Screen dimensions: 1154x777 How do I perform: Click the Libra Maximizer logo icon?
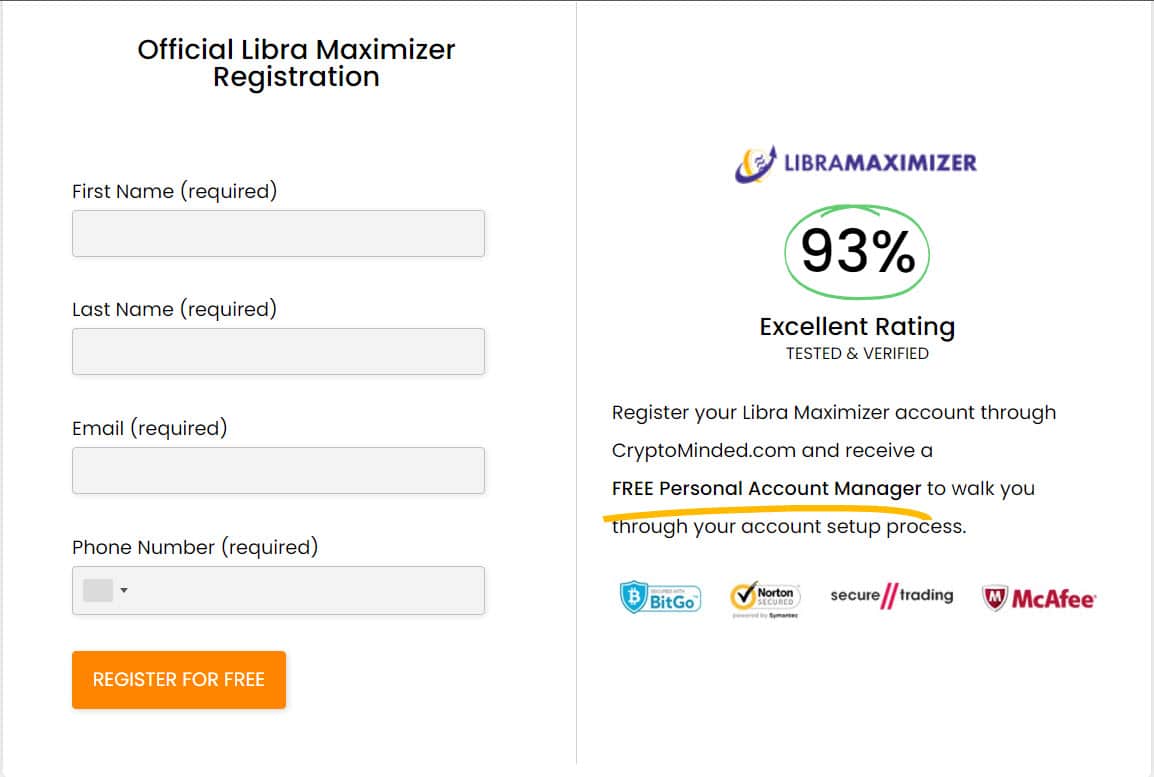pos(756,163)
